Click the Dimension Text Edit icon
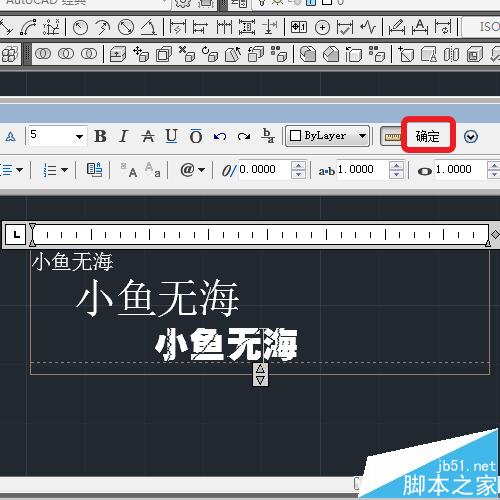The width and height of the screenshot is (500, 500). 420,27
